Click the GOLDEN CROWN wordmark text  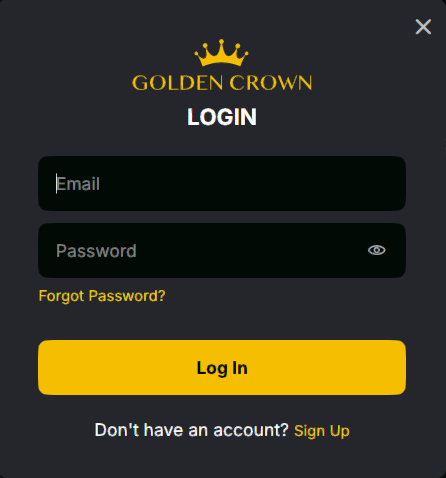(x=222, y=83)
